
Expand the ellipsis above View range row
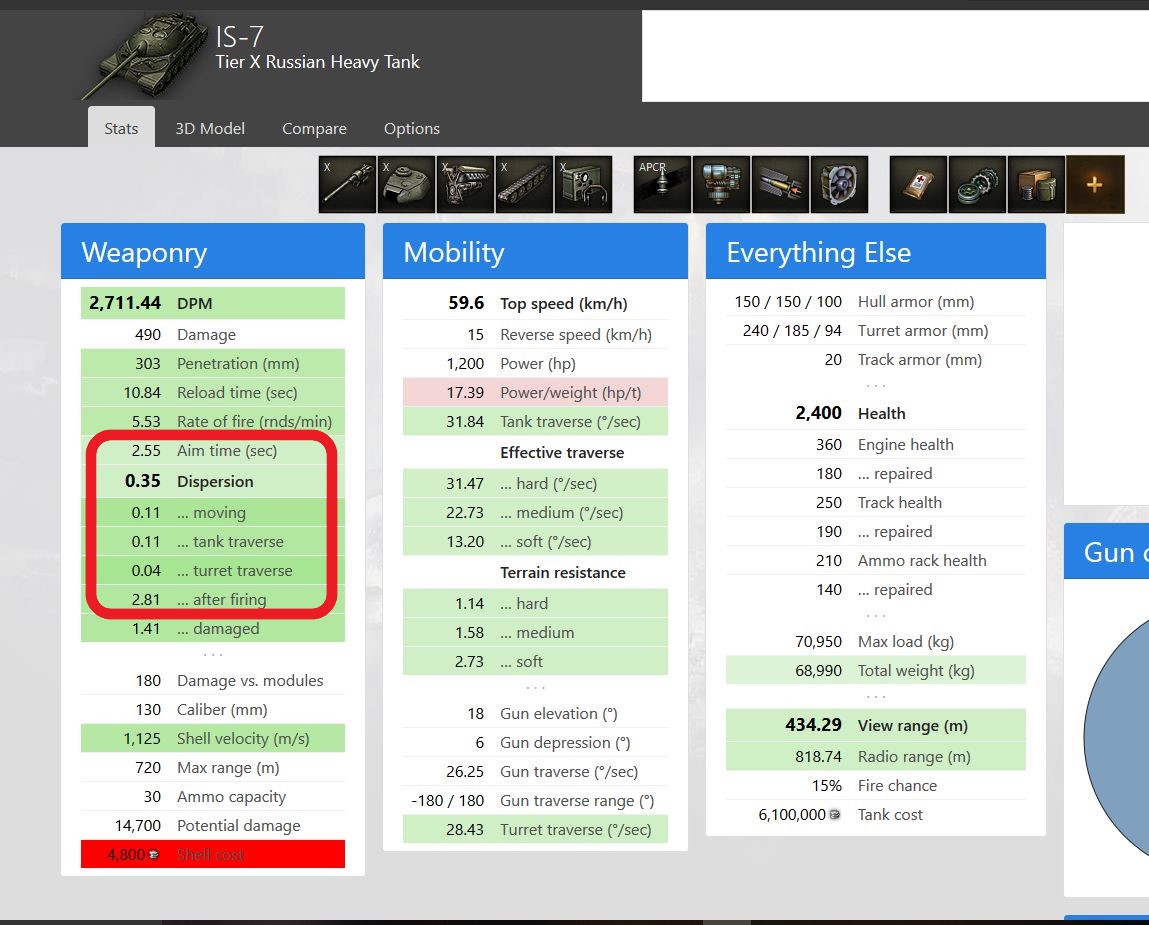pos(876,696)
